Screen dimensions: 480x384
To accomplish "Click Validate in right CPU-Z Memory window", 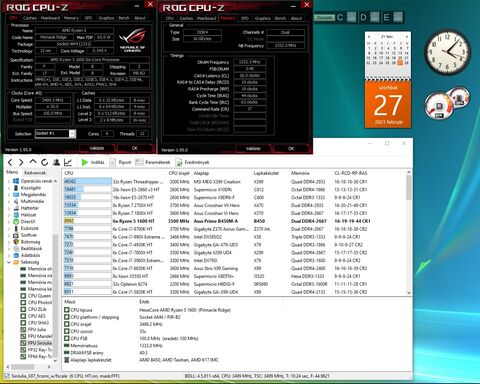I will click(x=253, y=148).
